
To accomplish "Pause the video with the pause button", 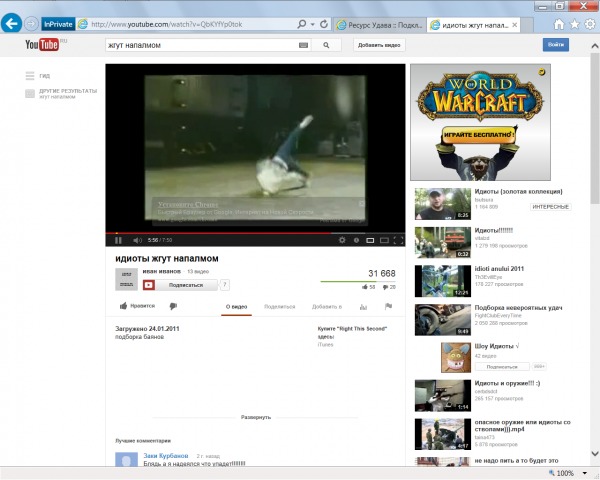I will tap(118, 240).
